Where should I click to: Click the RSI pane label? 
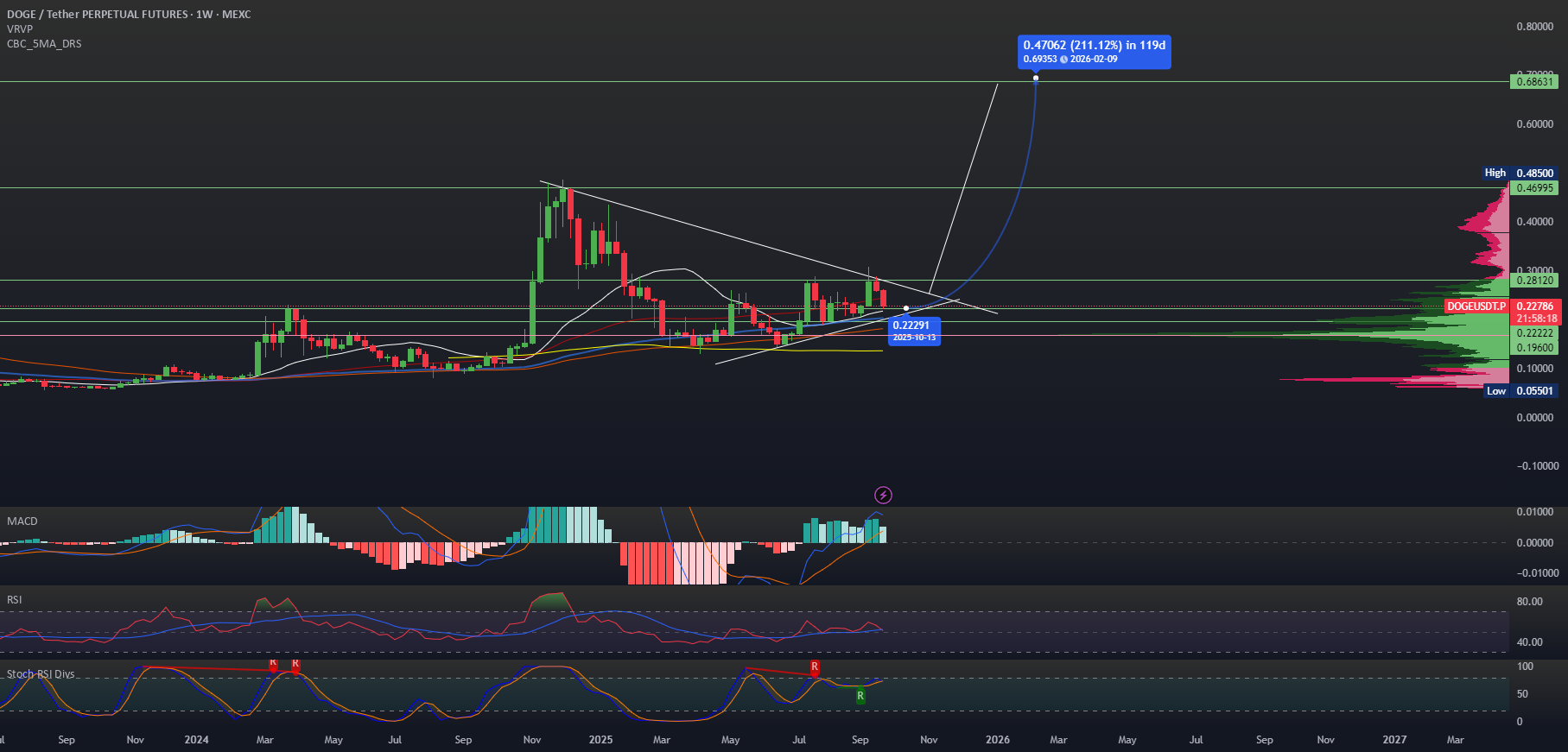pyautogui.click(x=15, y=599)
